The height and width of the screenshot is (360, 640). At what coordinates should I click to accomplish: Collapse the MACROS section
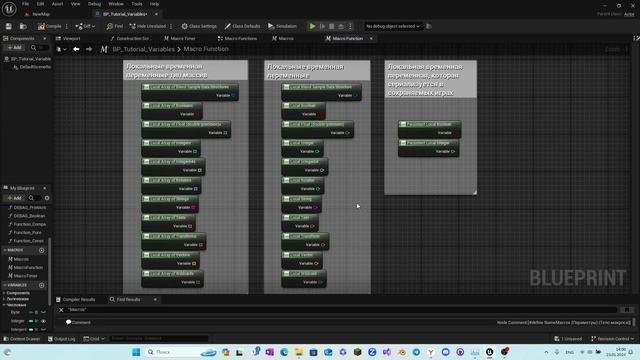pos(5,250)
